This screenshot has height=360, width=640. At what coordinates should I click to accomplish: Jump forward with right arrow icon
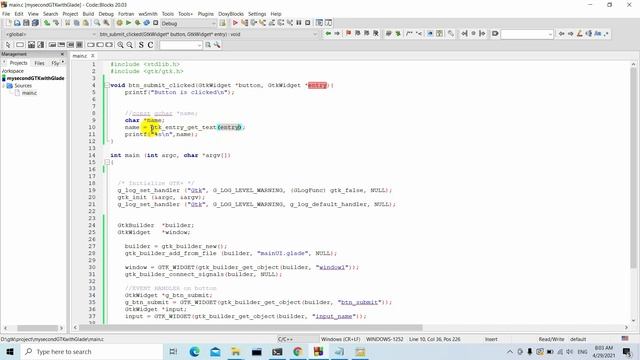tap(337, 34)
